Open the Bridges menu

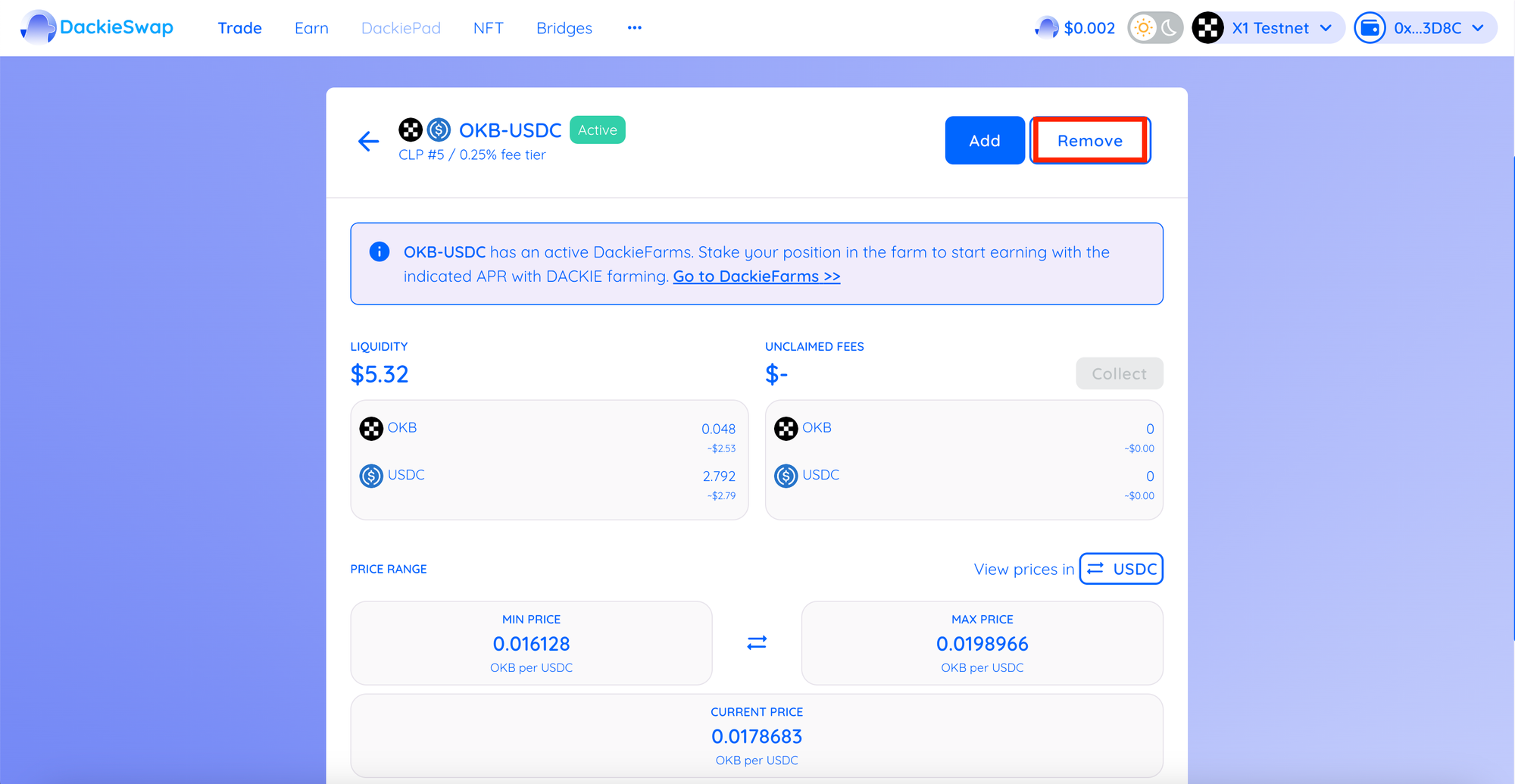pos(564,28)
